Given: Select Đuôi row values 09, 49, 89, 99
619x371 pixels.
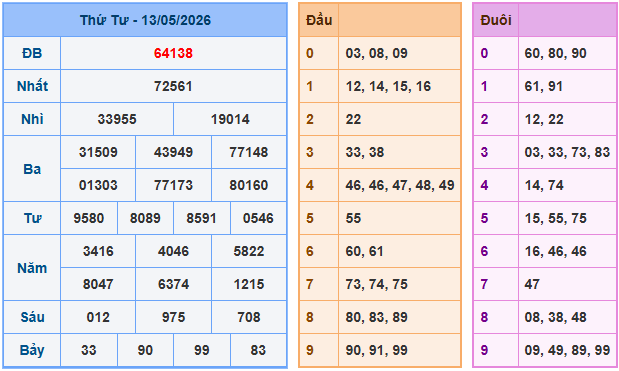Looking at the screenshot, I should (x=567, y=350).
